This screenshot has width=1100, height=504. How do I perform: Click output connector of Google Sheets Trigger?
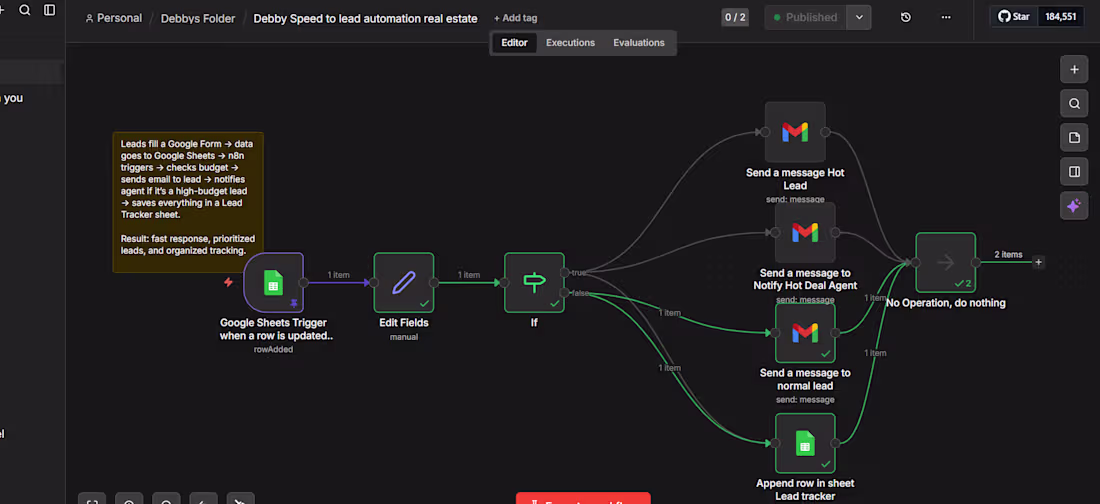pyautogui.click(x=304, y=283)
